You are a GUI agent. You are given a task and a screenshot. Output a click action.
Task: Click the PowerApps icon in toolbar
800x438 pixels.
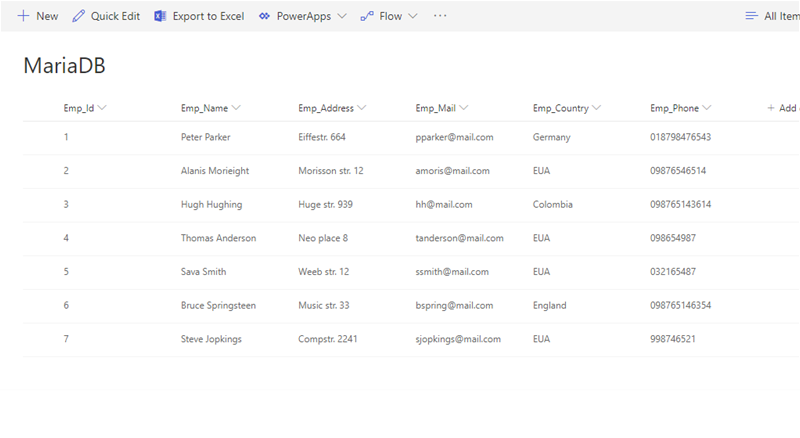tap(265, 16)
